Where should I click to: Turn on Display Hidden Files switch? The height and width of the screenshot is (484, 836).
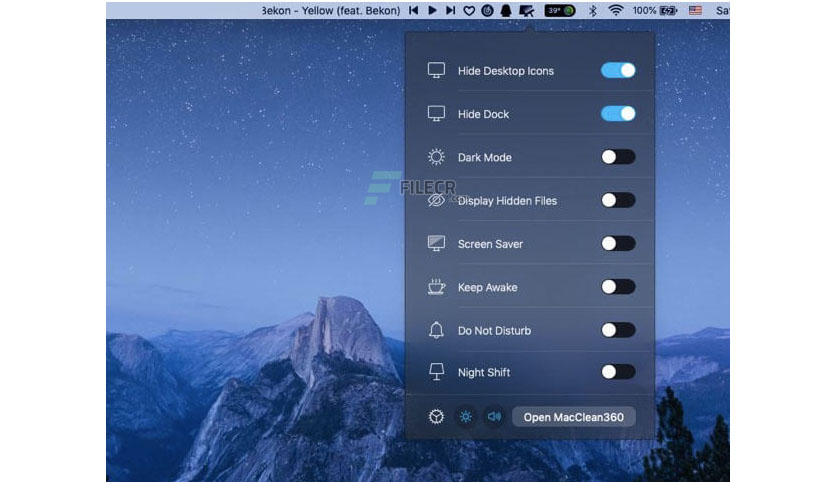618,200
